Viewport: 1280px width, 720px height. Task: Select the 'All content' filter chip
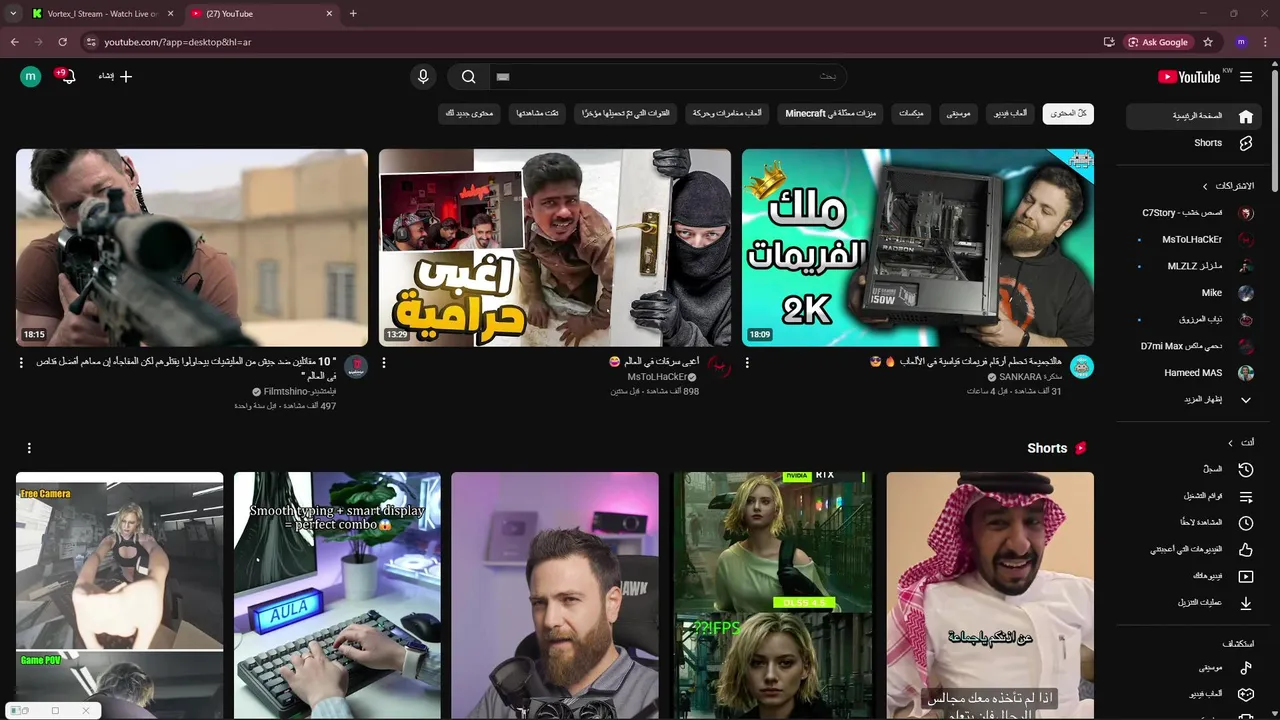point(1068,114)
